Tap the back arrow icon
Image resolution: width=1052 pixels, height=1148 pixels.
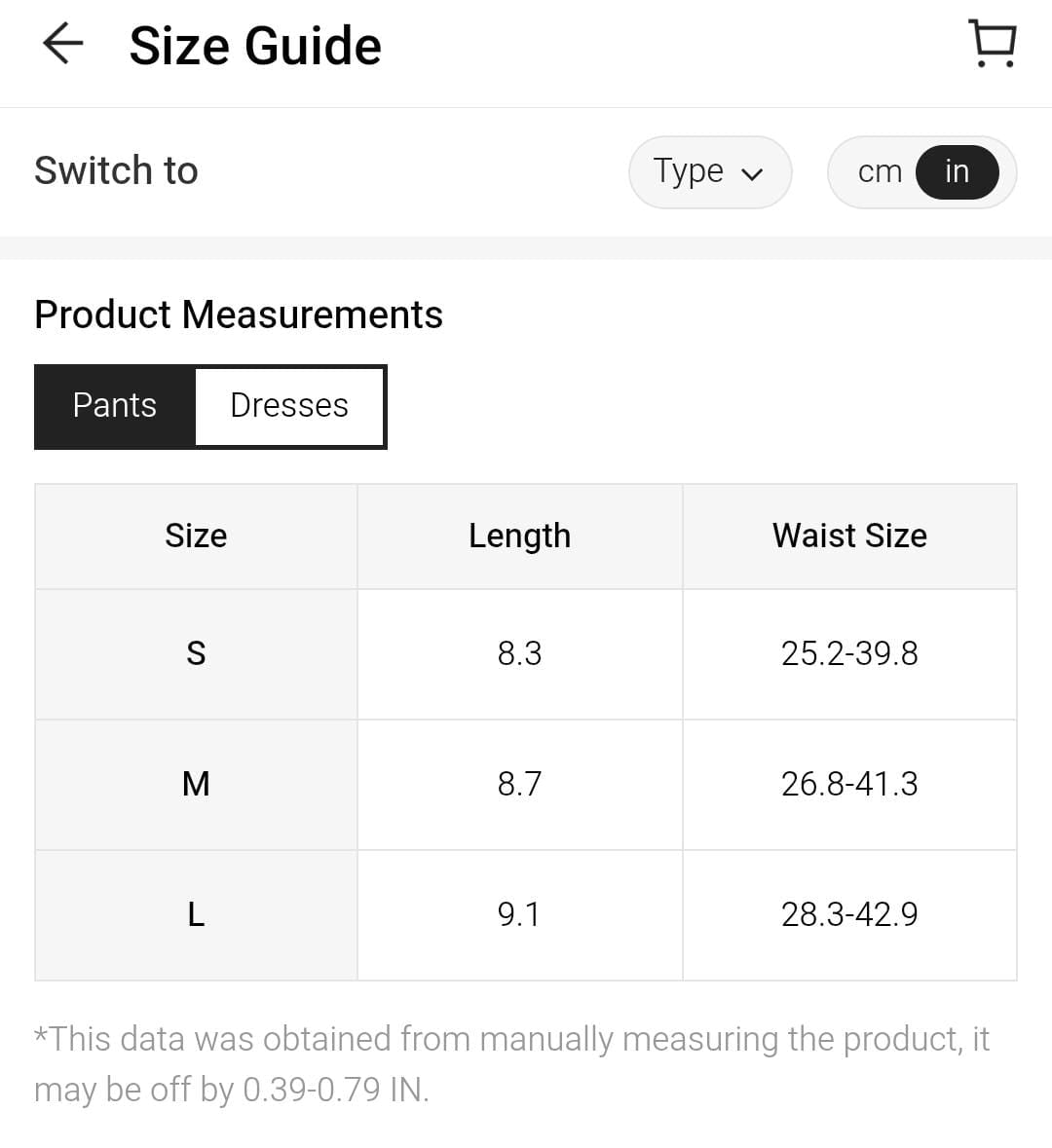[63, 44]
